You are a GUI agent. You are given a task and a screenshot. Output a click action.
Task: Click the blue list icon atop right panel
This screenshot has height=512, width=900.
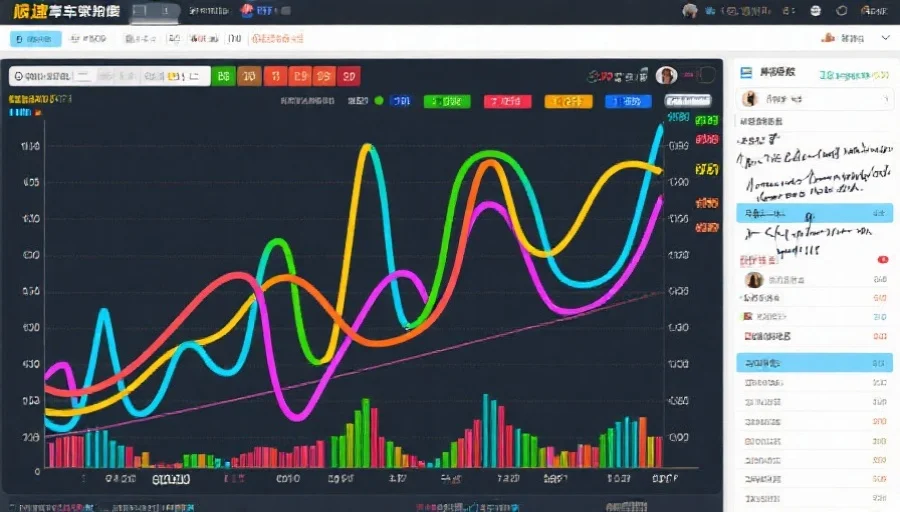[x=745, y=73]
